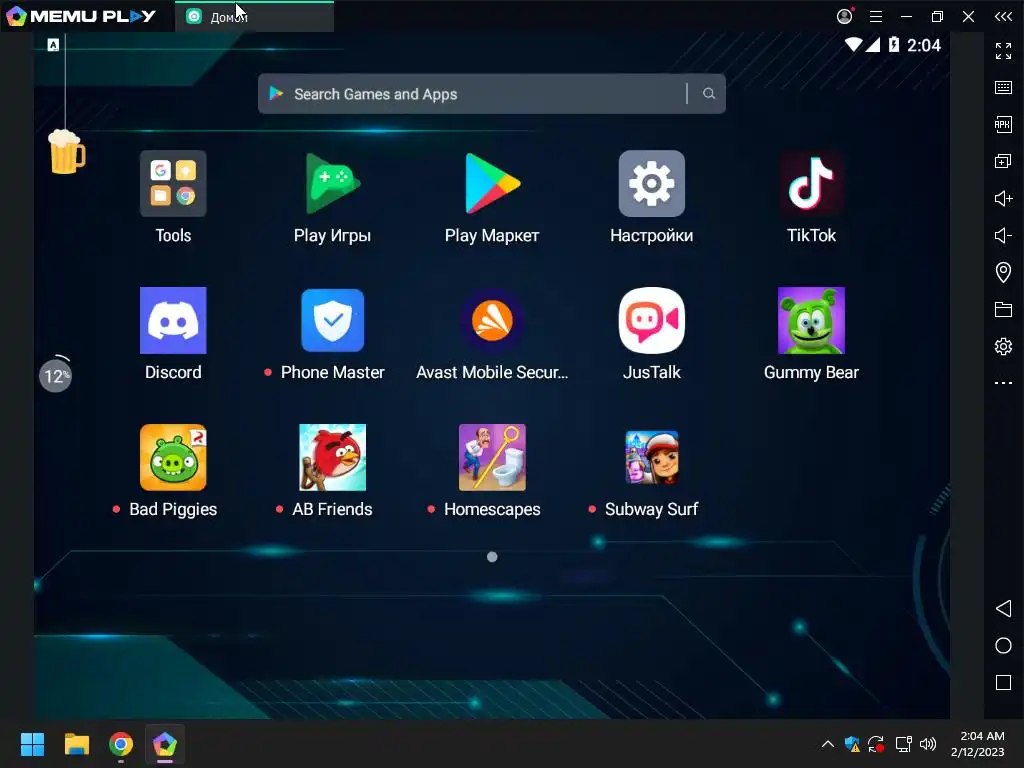The width and height of the screenshot is (1024, 768).
Task: Collapse sidebar with triple chevron
Action: [1003, 16]
